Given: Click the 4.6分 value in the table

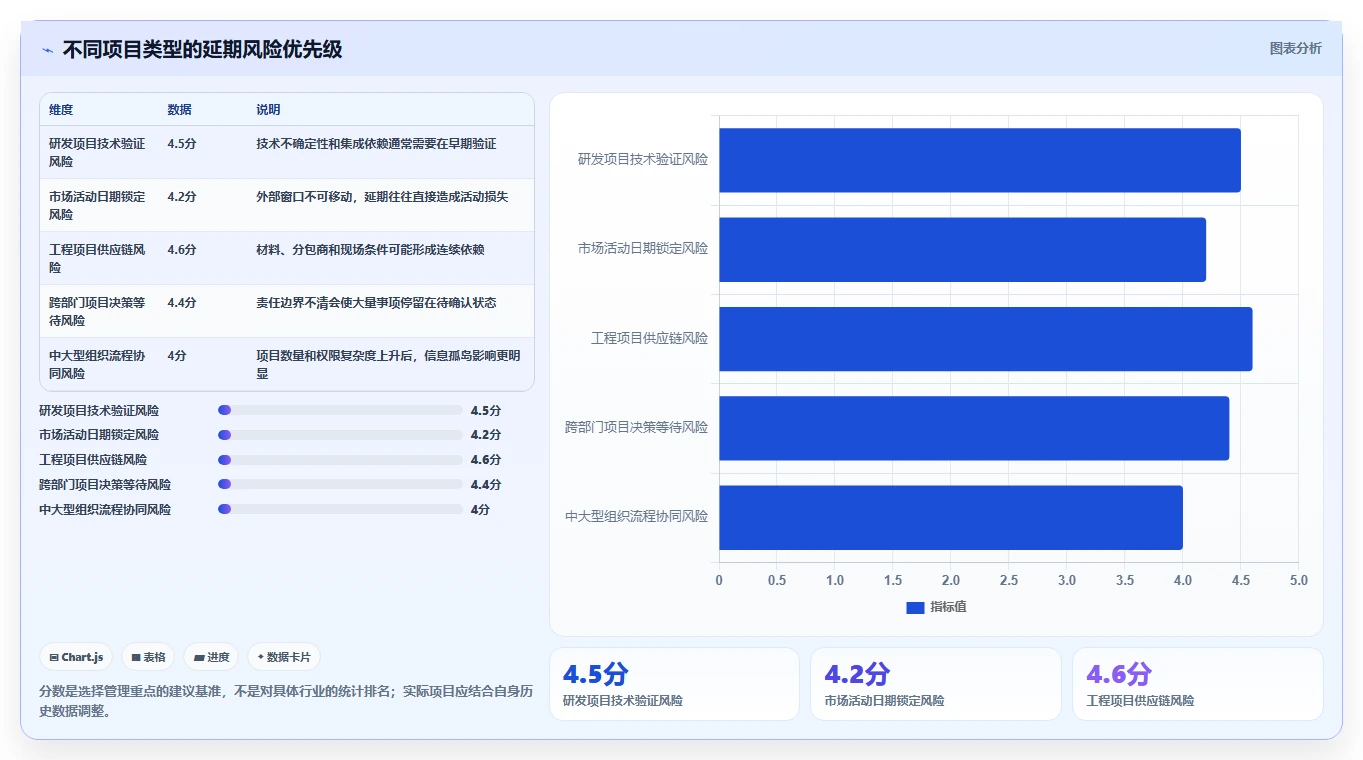Looking at the screenshot, I should [182, 250].
